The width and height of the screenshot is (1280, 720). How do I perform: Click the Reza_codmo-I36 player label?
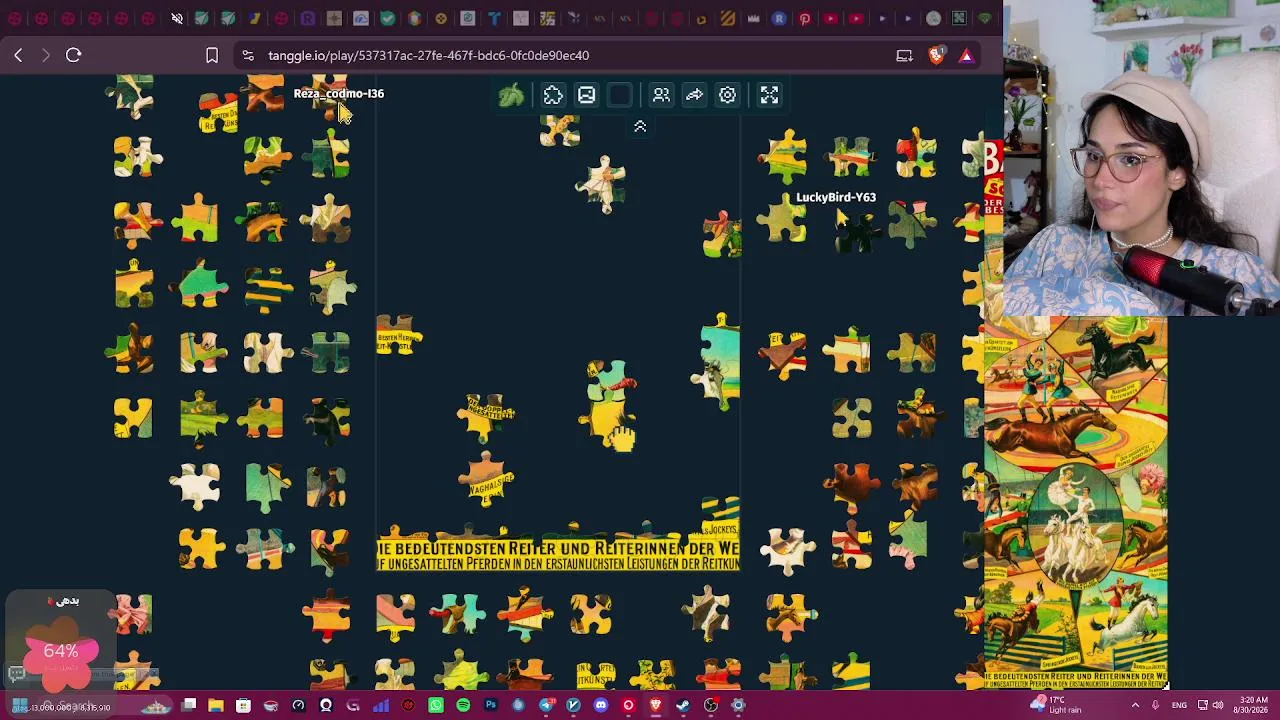339,93
